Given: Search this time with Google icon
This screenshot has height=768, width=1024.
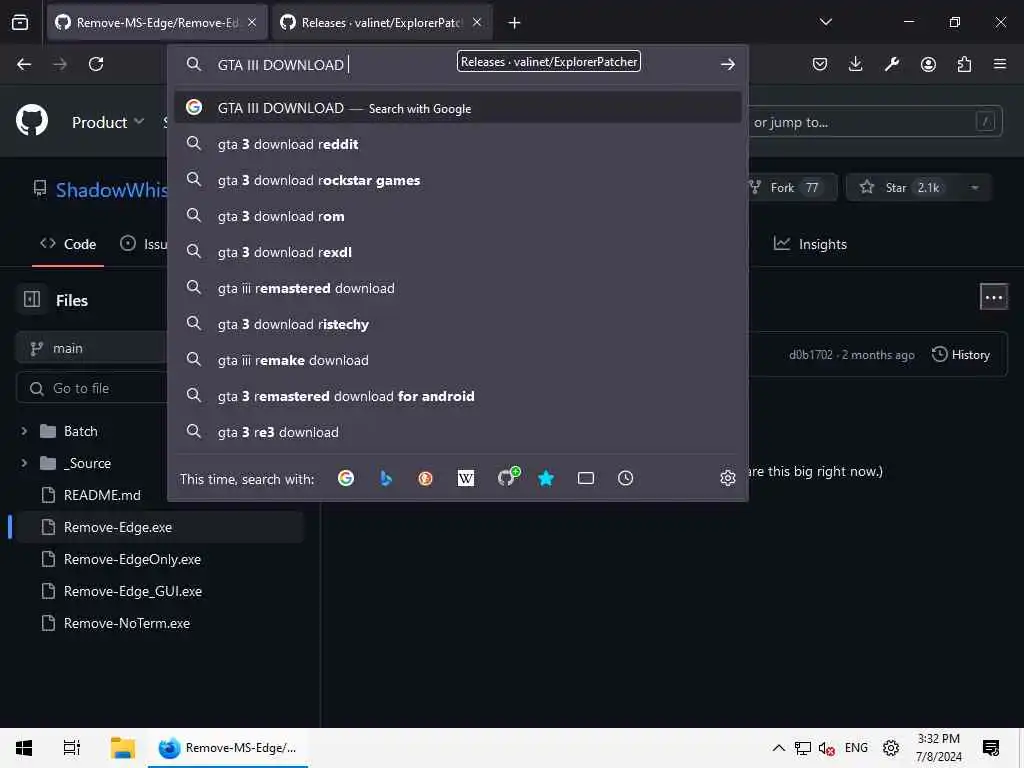Looking at the screenshot, I should [x=346, y=478].
